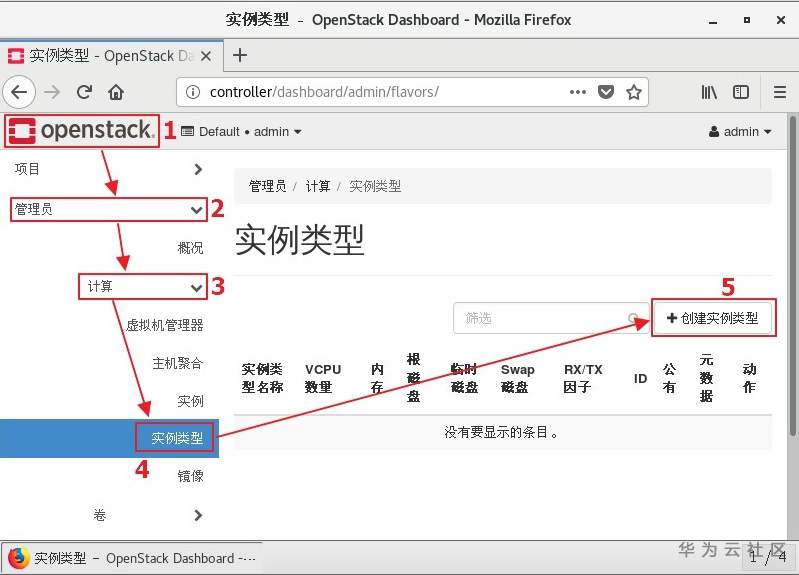
Task: Click the address bar URL
Action: click(x=324, y=92)
